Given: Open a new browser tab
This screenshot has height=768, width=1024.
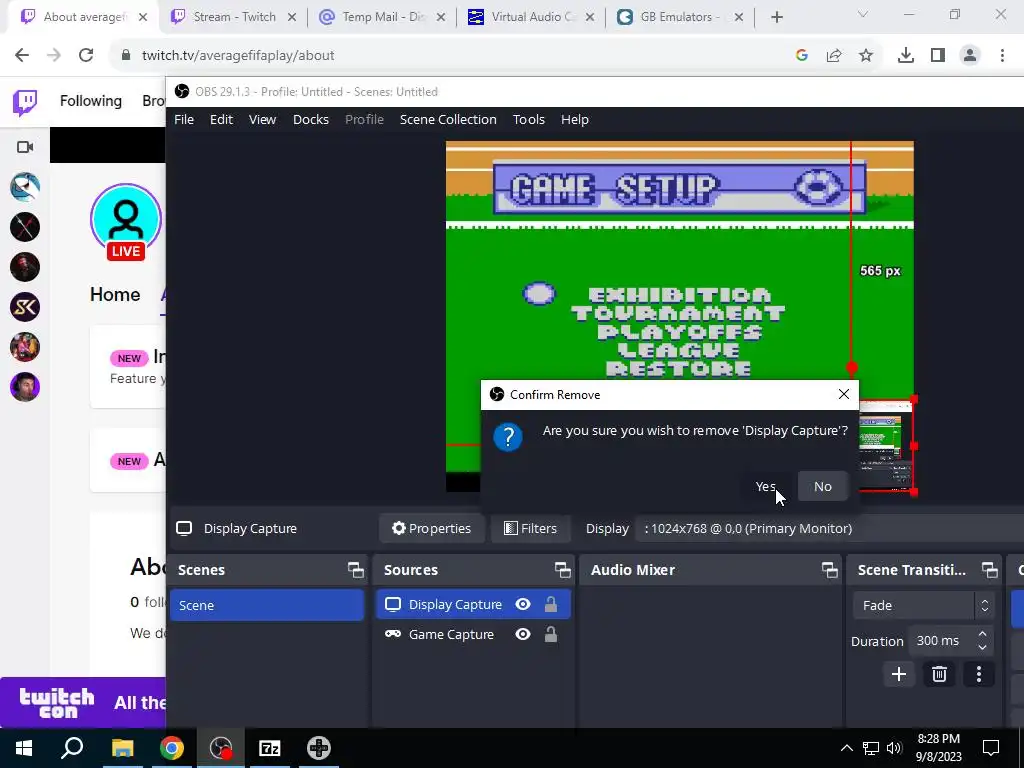Looking at the screenshot, I should pyautogui.click(x=776, y=17).
